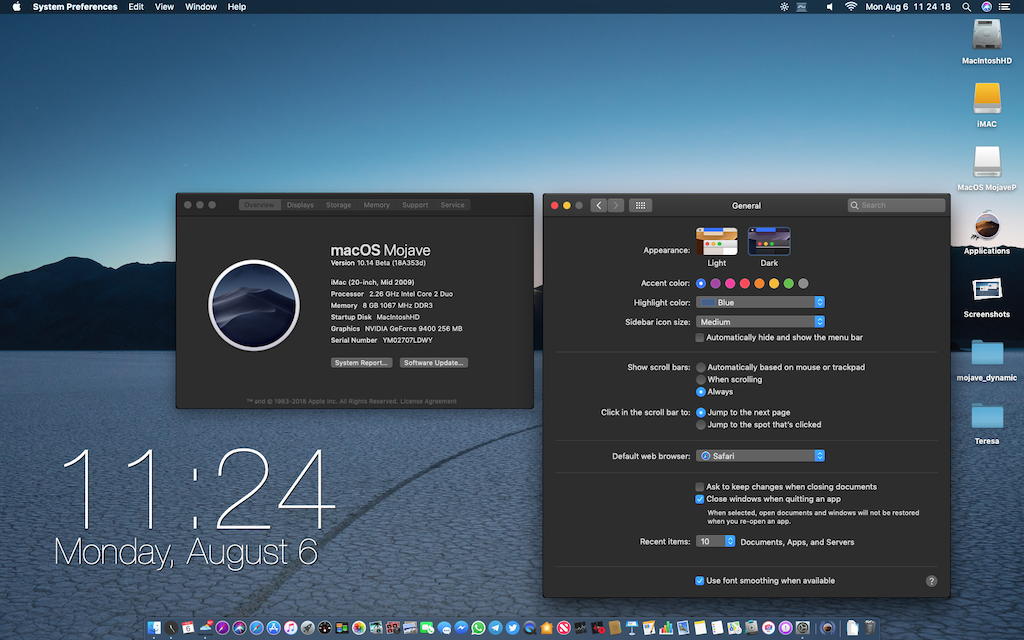
Task: Open the Apple menu
Action: 16,7
